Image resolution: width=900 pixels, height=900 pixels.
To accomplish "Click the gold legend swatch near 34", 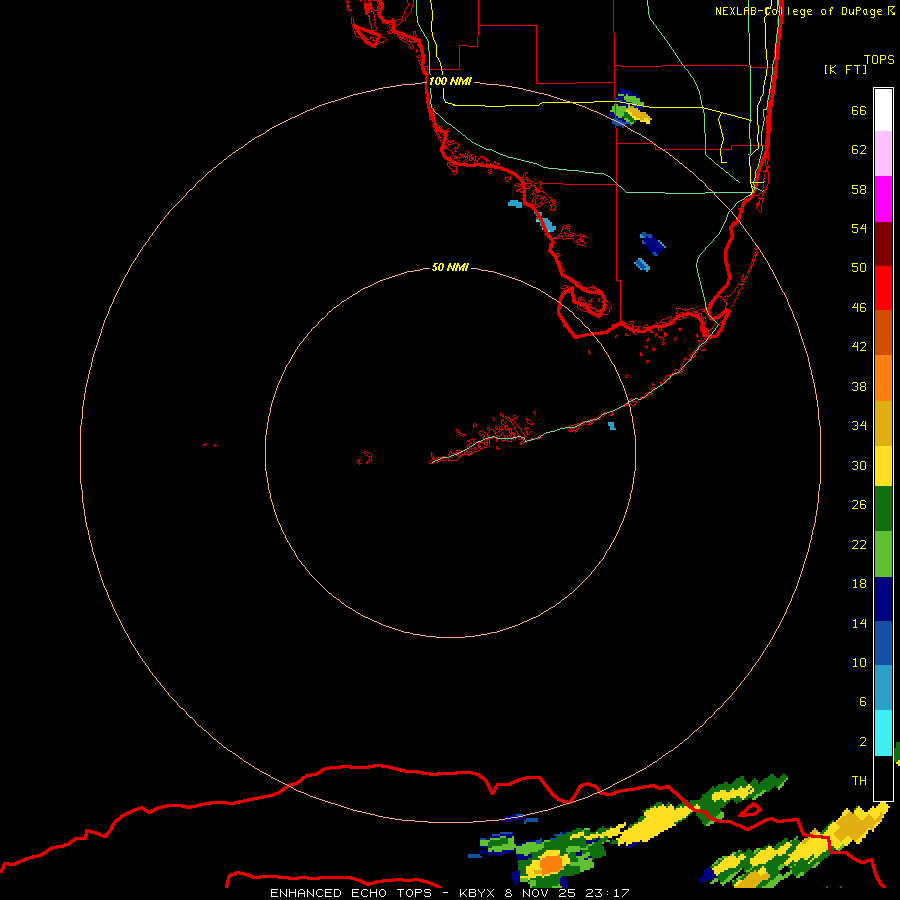I will pyautogui.click(x=883, y=423).
